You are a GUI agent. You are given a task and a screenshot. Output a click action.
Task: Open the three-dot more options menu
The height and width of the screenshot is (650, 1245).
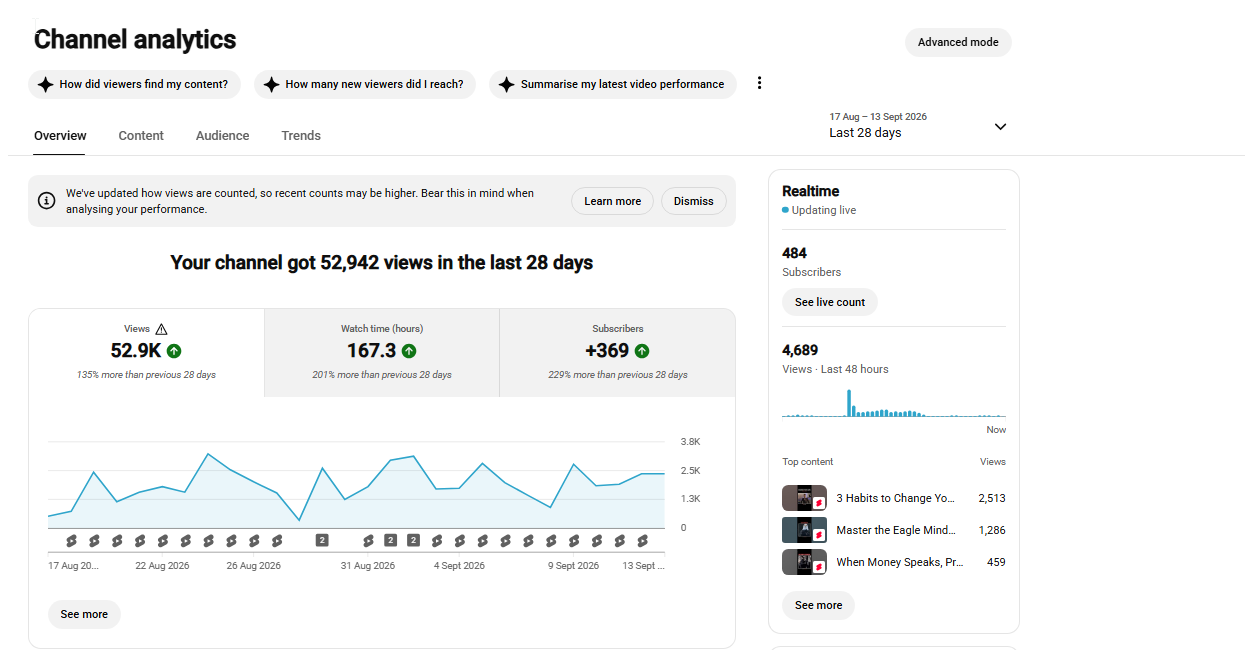coord(759,83)
